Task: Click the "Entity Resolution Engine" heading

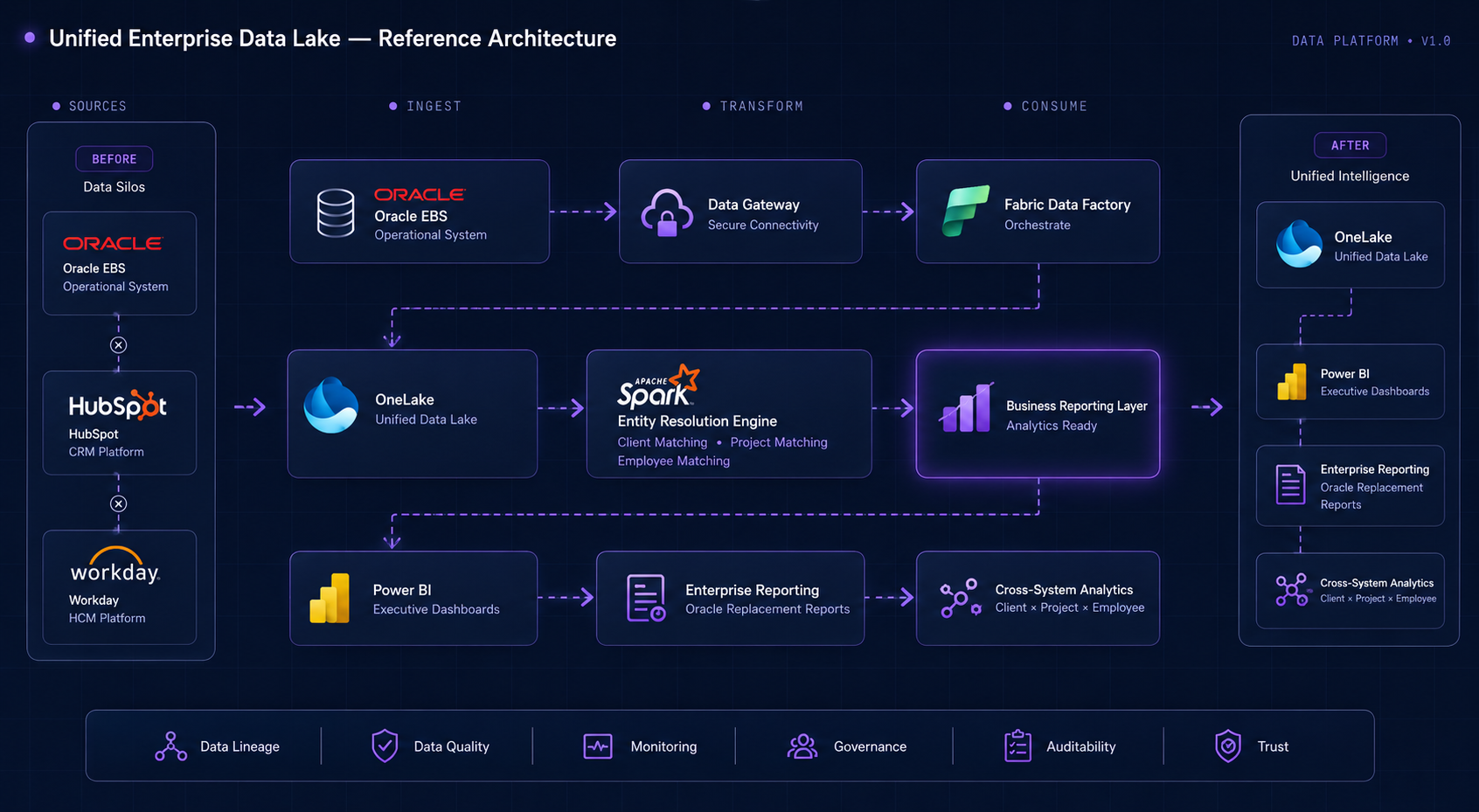Action: coord(697,421)
